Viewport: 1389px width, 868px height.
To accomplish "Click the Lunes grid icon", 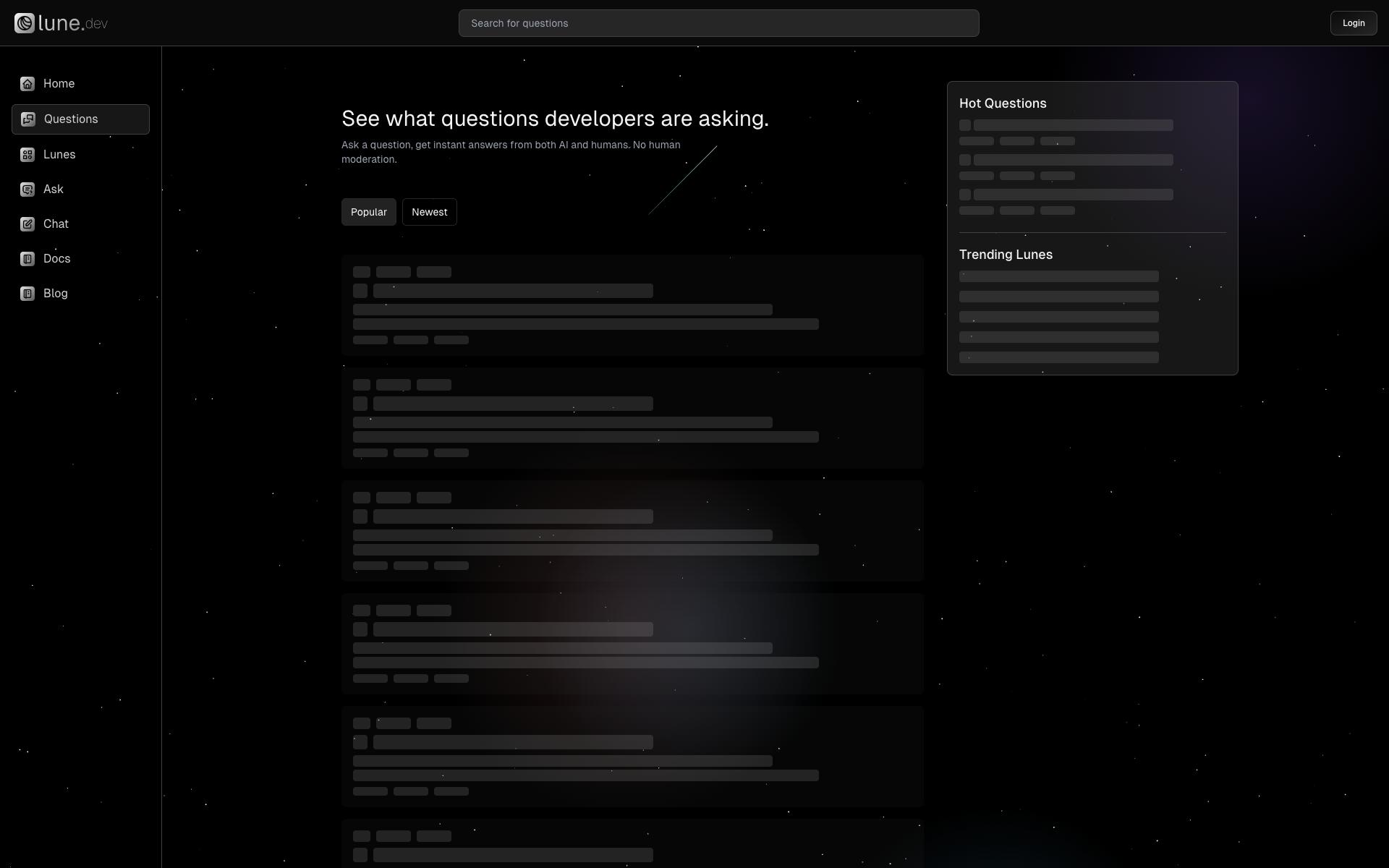I will tap(27, 155).
